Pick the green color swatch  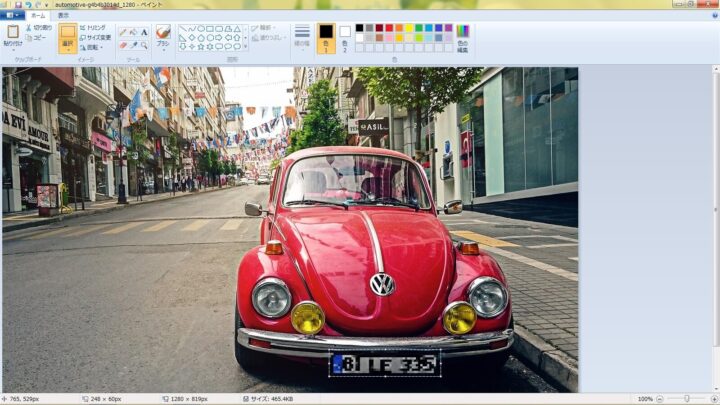pos(419,28)
